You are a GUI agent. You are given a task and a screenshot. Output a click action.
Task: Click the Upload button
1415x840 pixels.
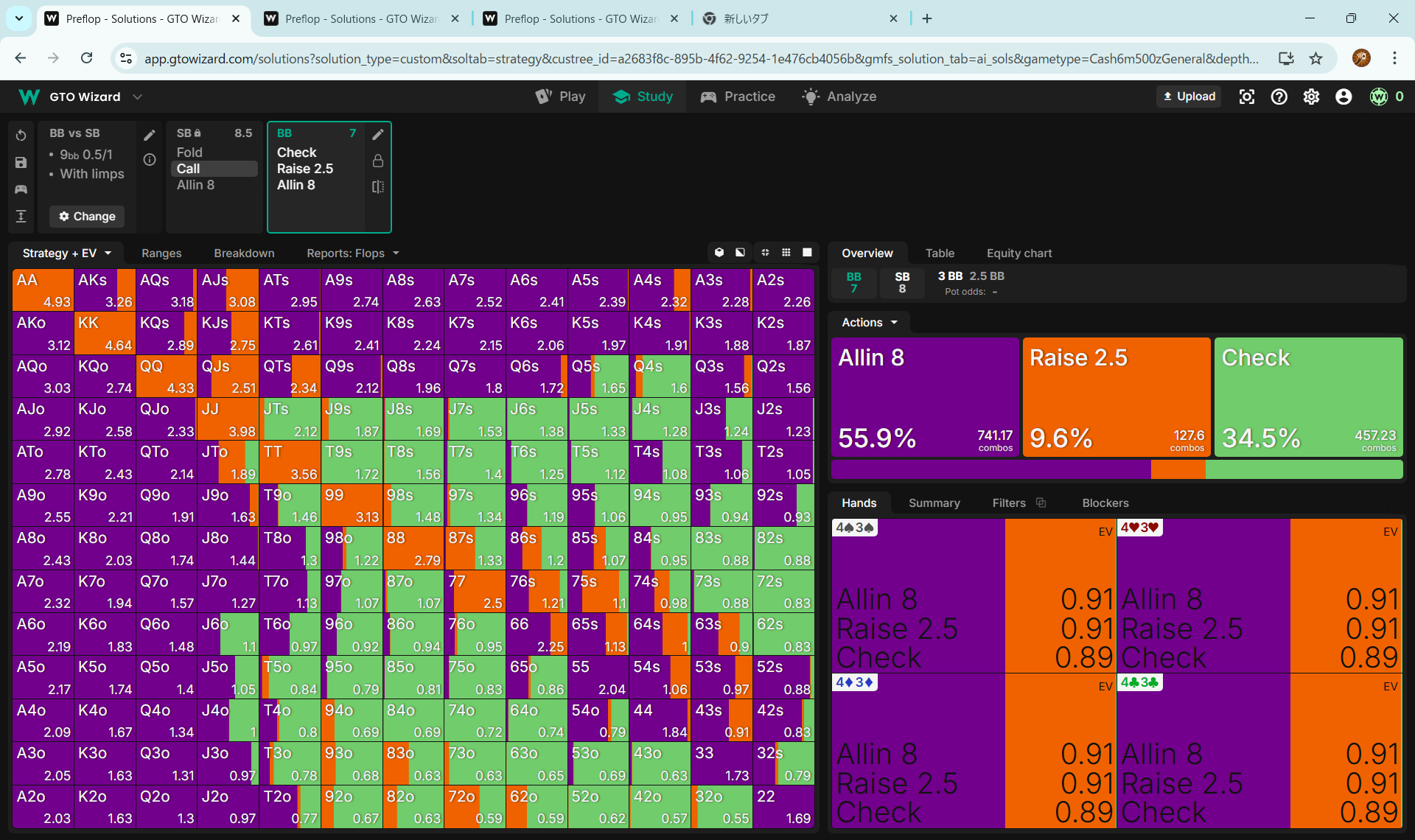tap(1188, 97)
